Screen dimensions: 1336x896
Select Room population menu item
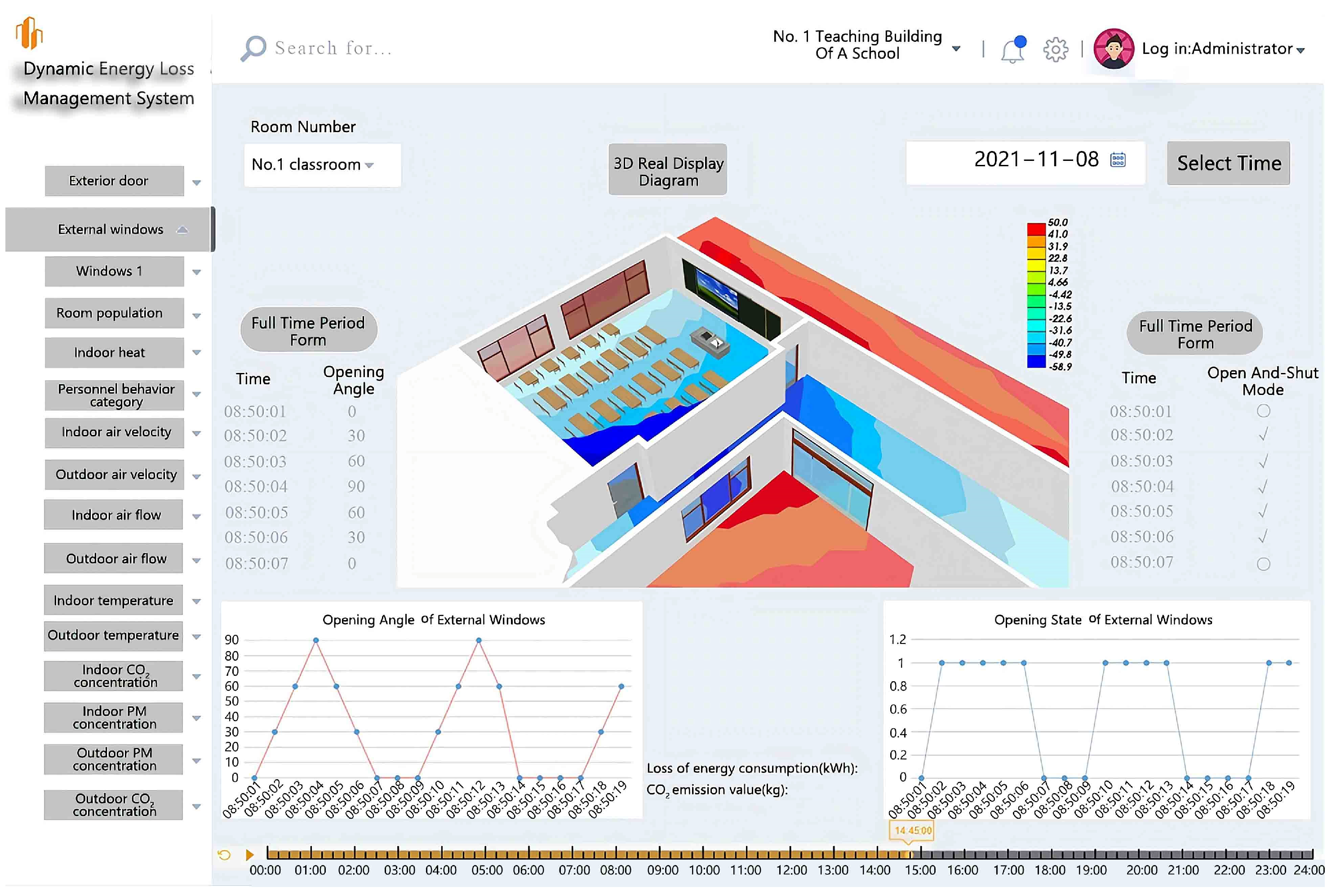click(x=114, y=313)
